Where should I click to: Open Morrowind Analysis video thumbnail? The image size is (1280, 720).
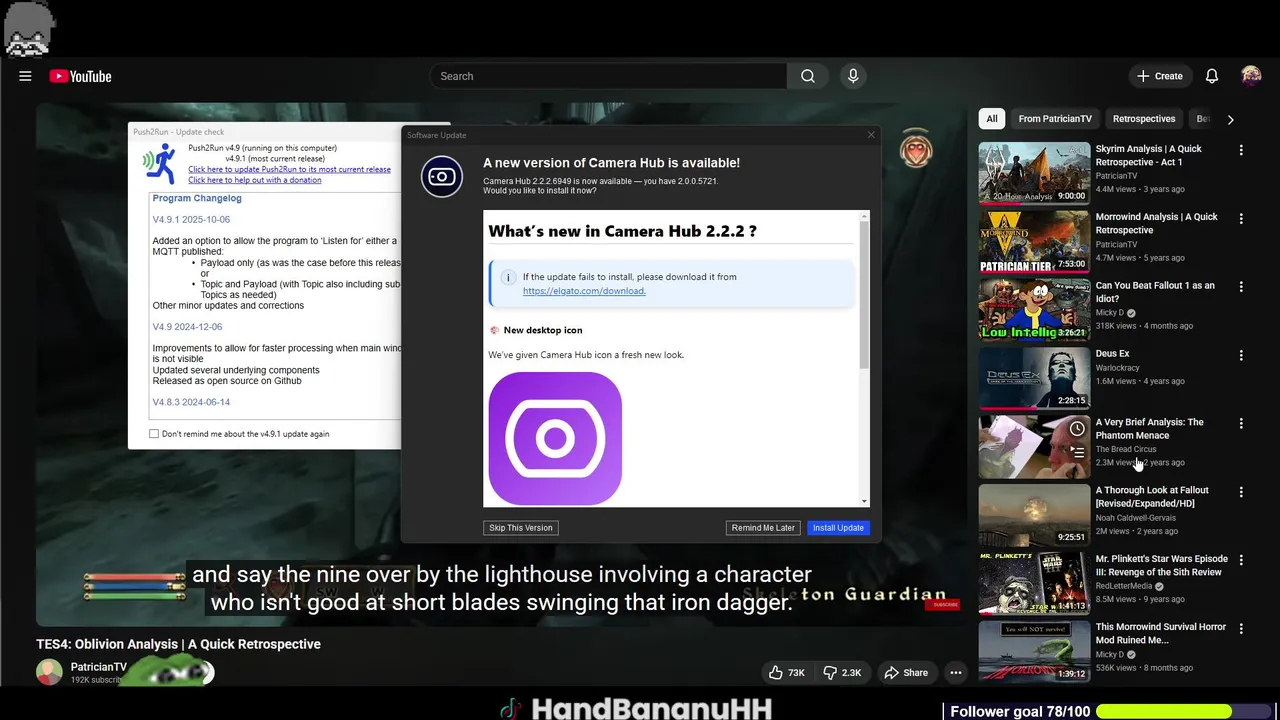click(x=1034, y=241)
